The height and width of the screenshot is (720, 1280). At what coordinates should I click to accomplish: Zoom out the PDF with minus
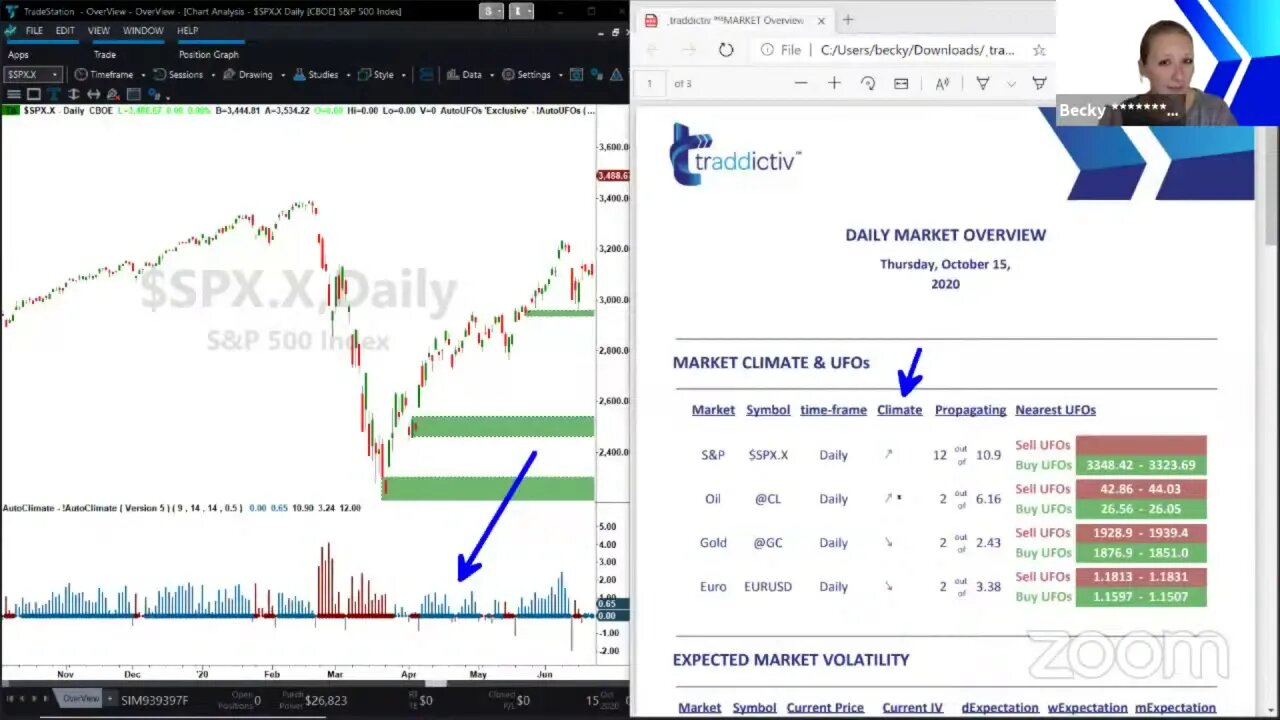tap(801, 83)
